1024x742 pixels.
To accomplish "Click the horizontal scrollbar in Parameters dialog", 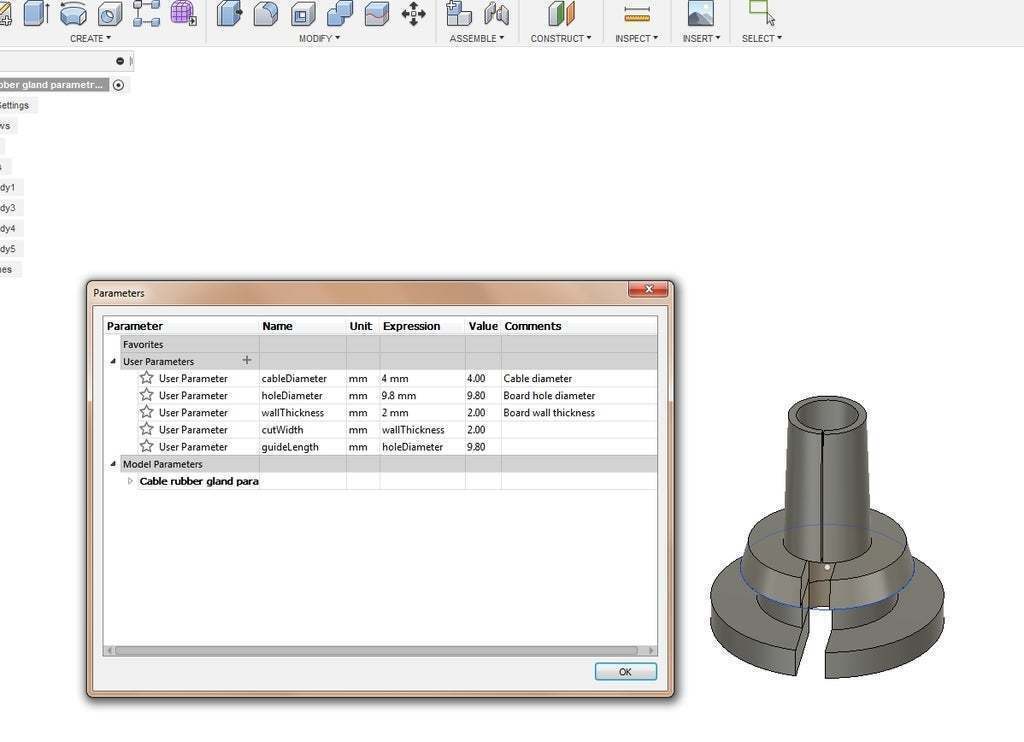I will tap(376, 650).
